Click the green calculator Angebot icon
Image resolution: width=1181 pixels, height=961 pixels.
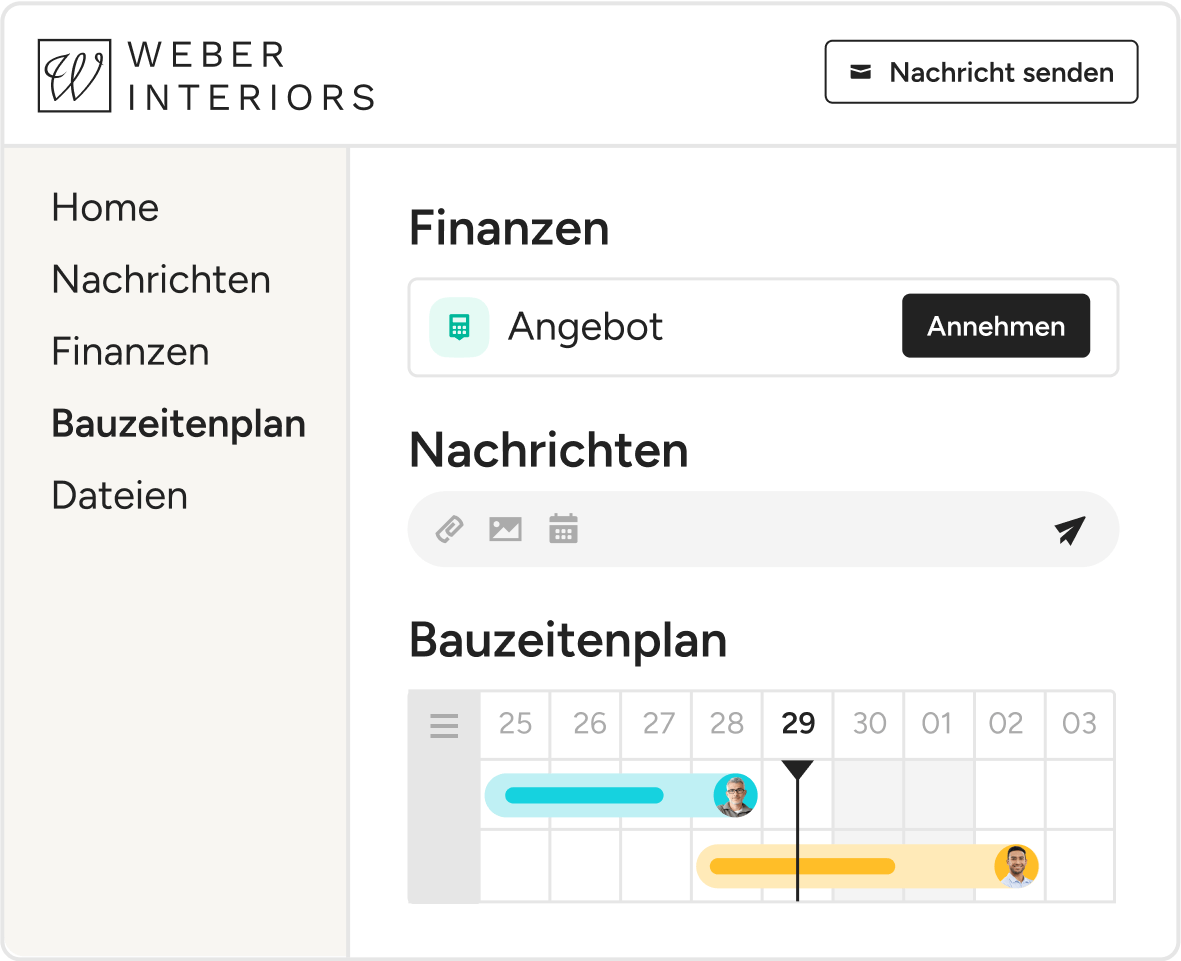[x=459, y=328]
